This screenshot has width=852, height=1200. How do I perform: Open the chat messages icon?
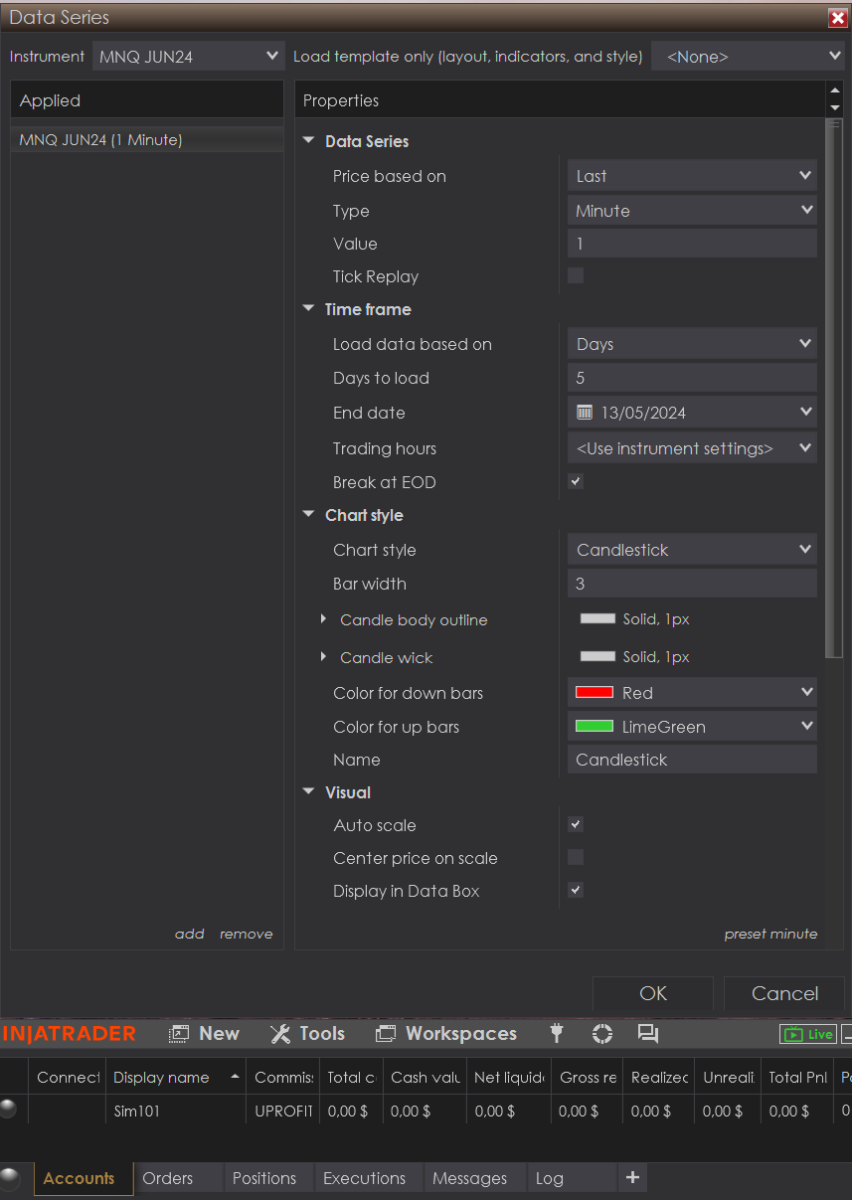pos(648,1034)
